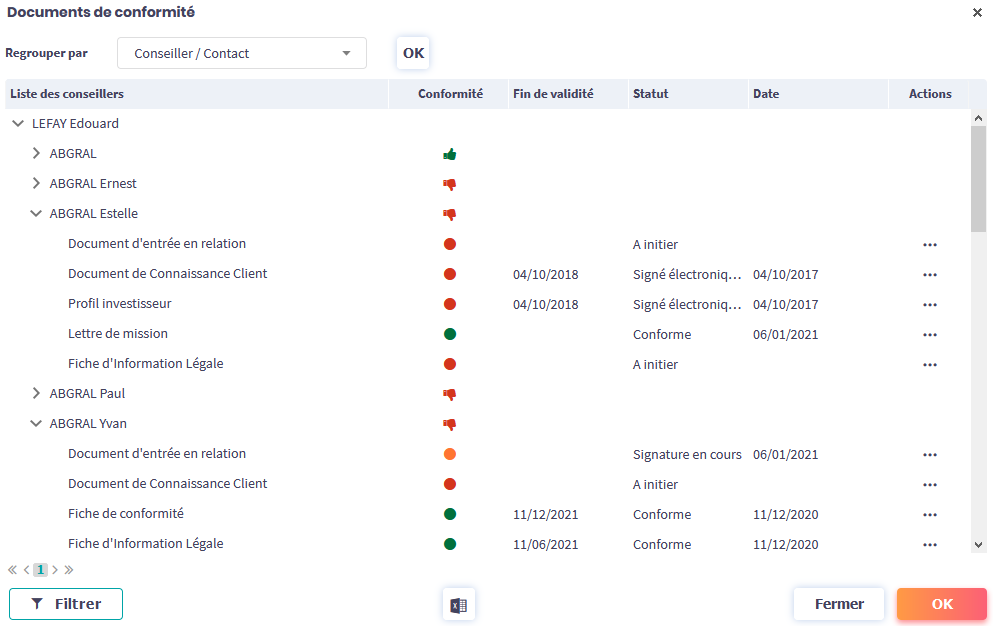The width and height of the screenshot is (993, 626).
Task: Jump to first page with double-left arrow
Action: coord(13,570)
